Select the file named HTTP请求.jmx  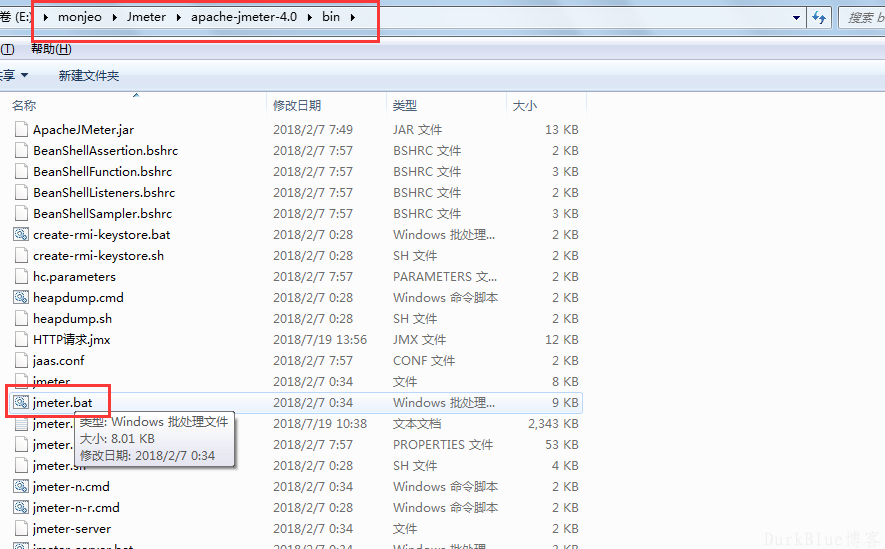coord(72,340)
